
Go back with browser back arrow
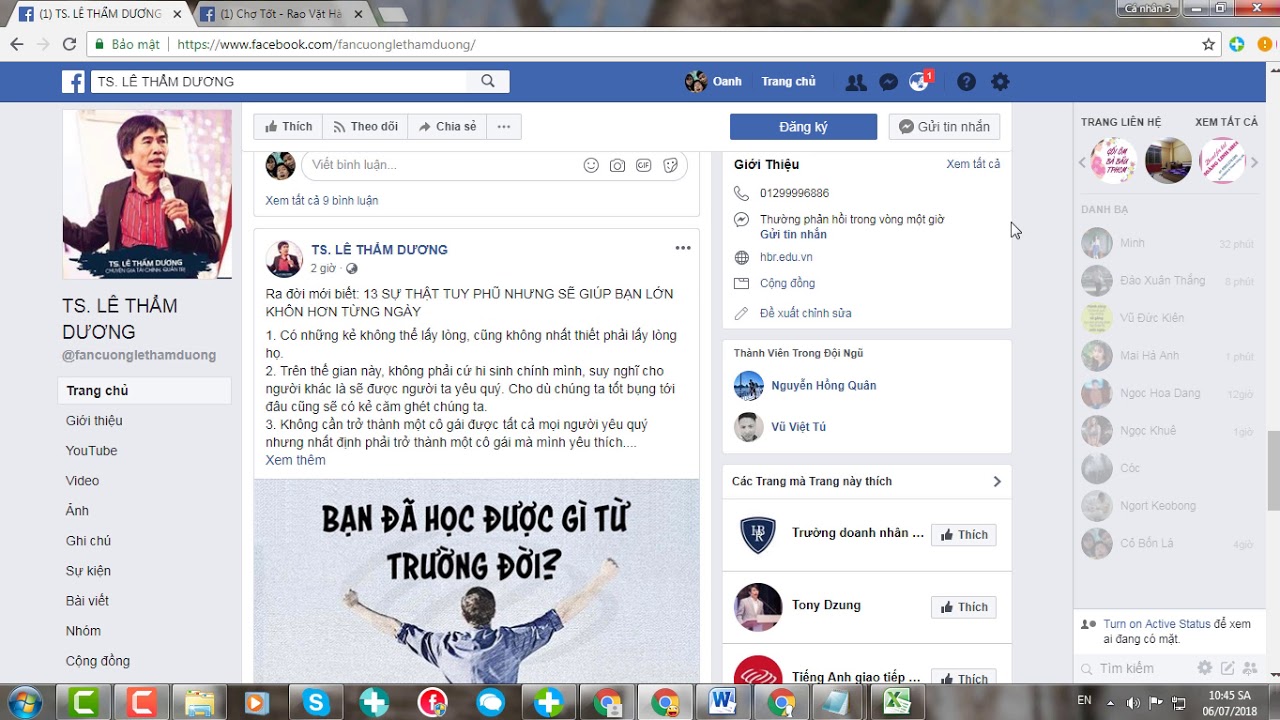click(x=17, y=44)
